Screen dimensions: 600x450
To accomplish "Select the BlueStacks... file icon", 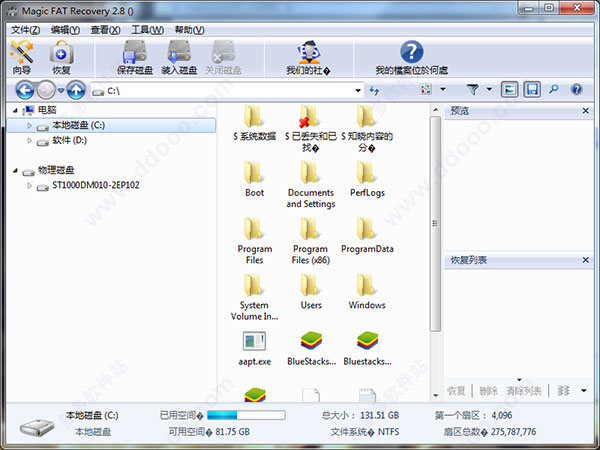I will click(x=311, y=348).
